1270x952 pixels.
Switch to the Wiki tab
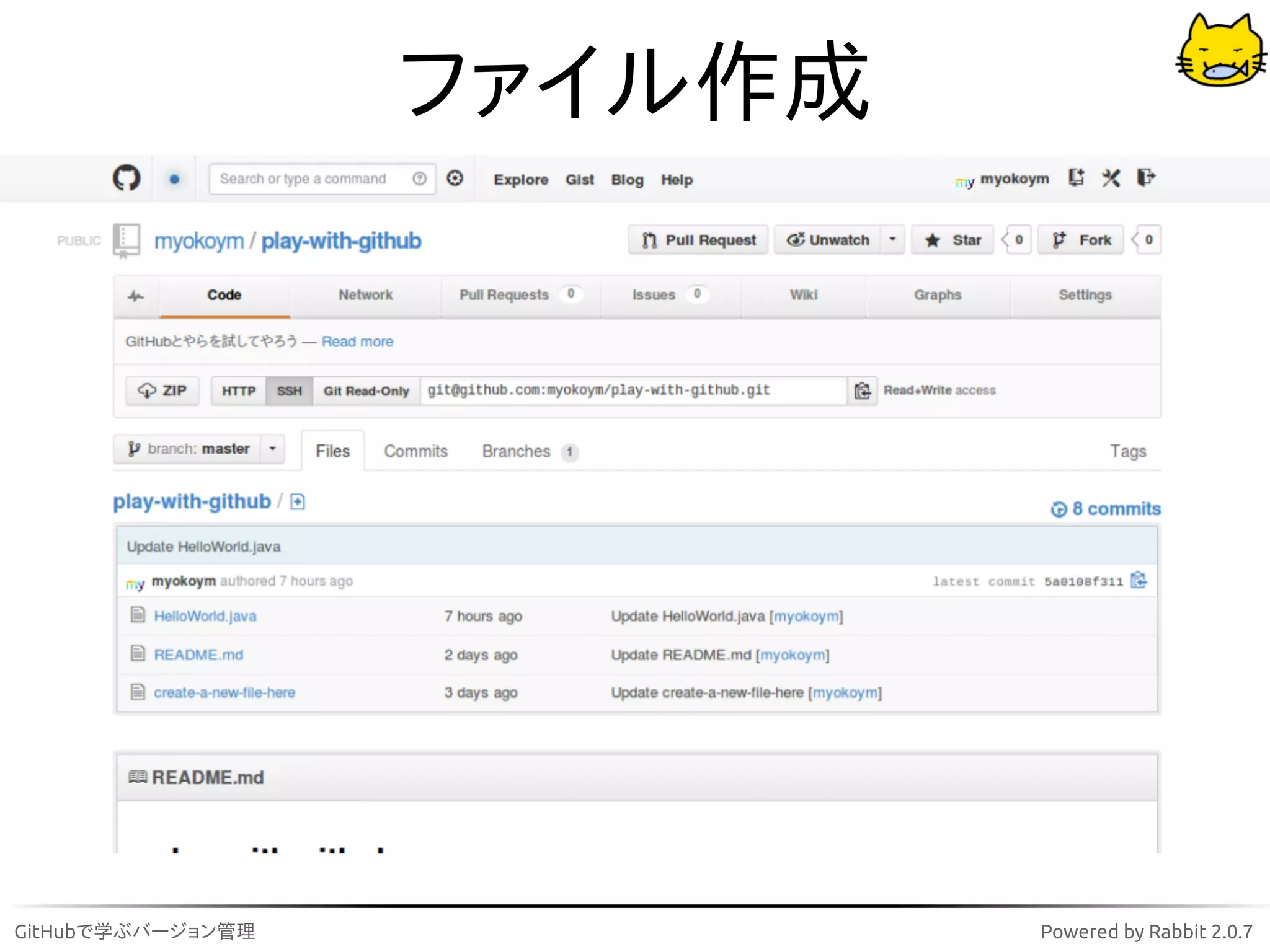point(803,295)
